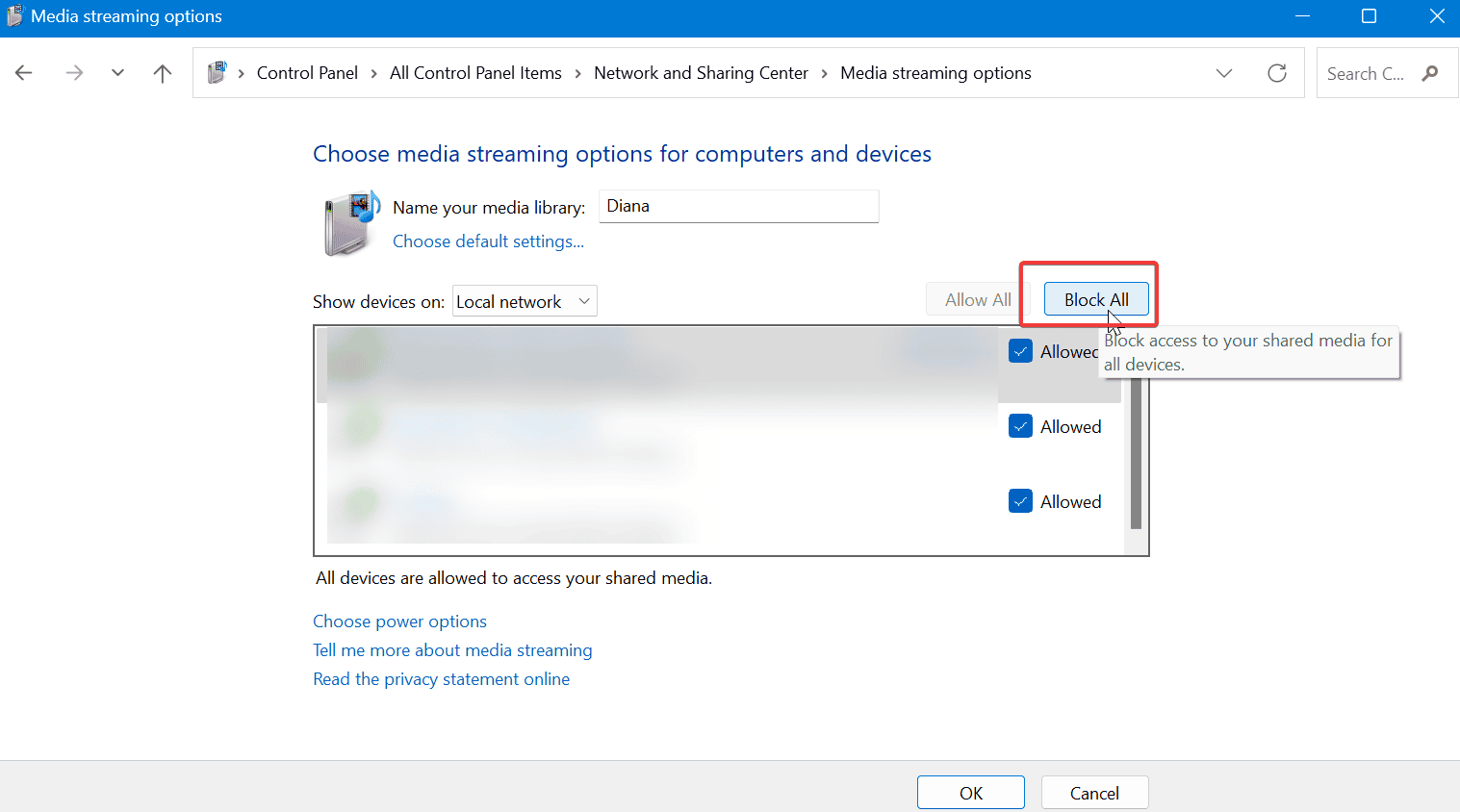Go back using the back arrow
Screen dimensions: 1460x812
pos(24,73)
